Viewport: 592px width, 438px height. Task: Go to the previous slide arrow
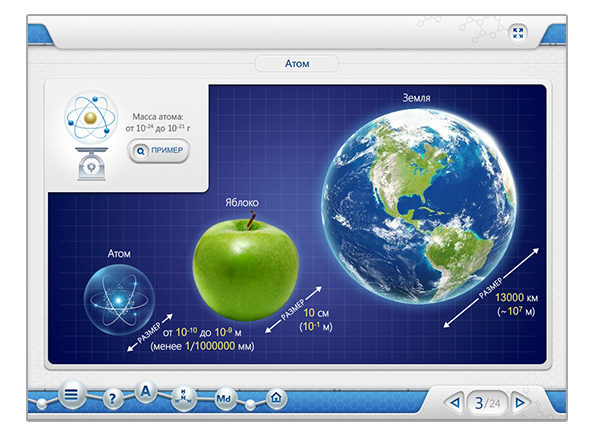[x=455, y=403]
